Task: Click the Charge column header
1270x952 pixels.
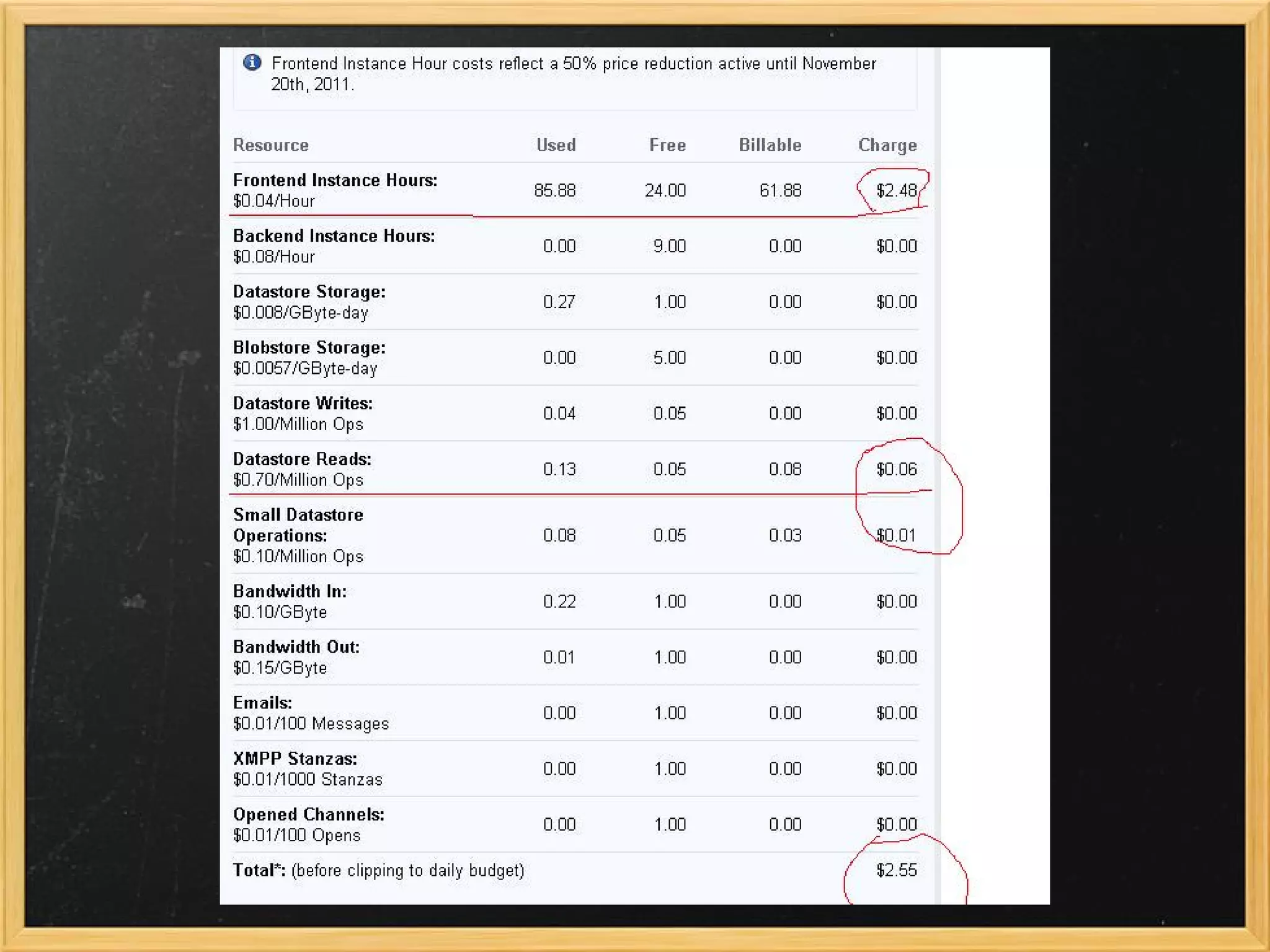Action: 887,145
